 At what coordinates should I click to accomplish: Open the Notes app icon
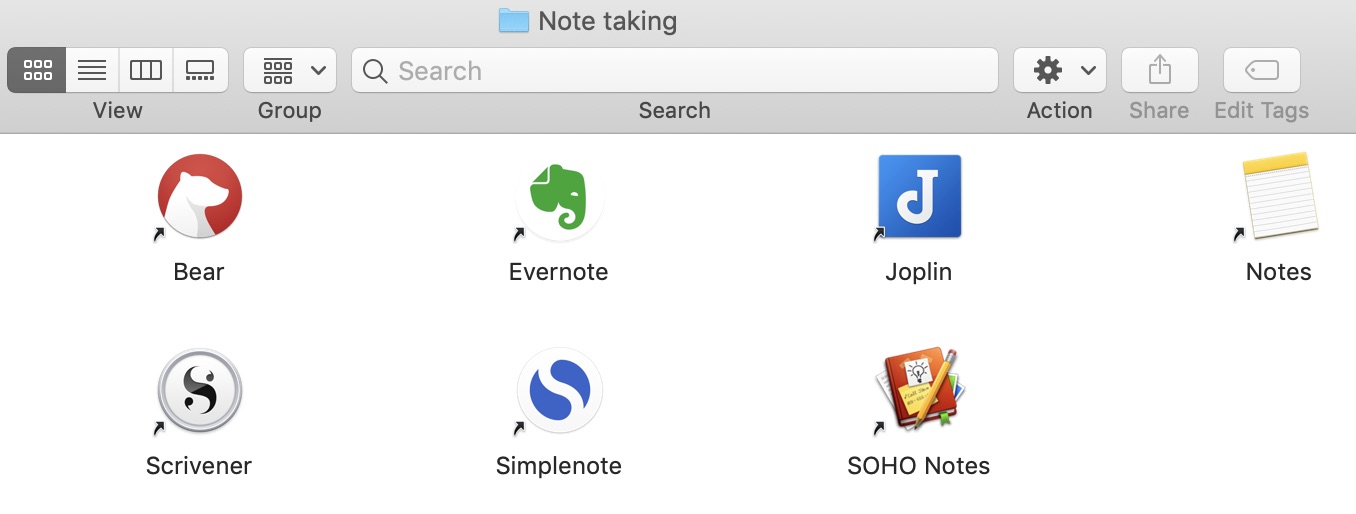pyautogui.click(x=1279, y=196)
